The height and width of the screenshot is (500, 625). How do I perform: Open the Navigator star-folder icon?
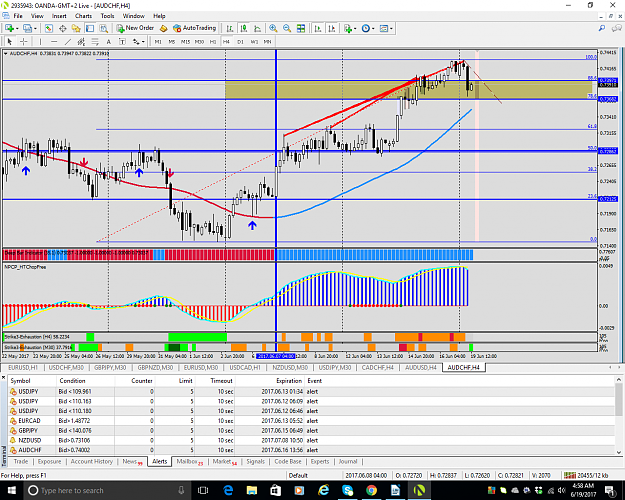[x=76, y=28]
